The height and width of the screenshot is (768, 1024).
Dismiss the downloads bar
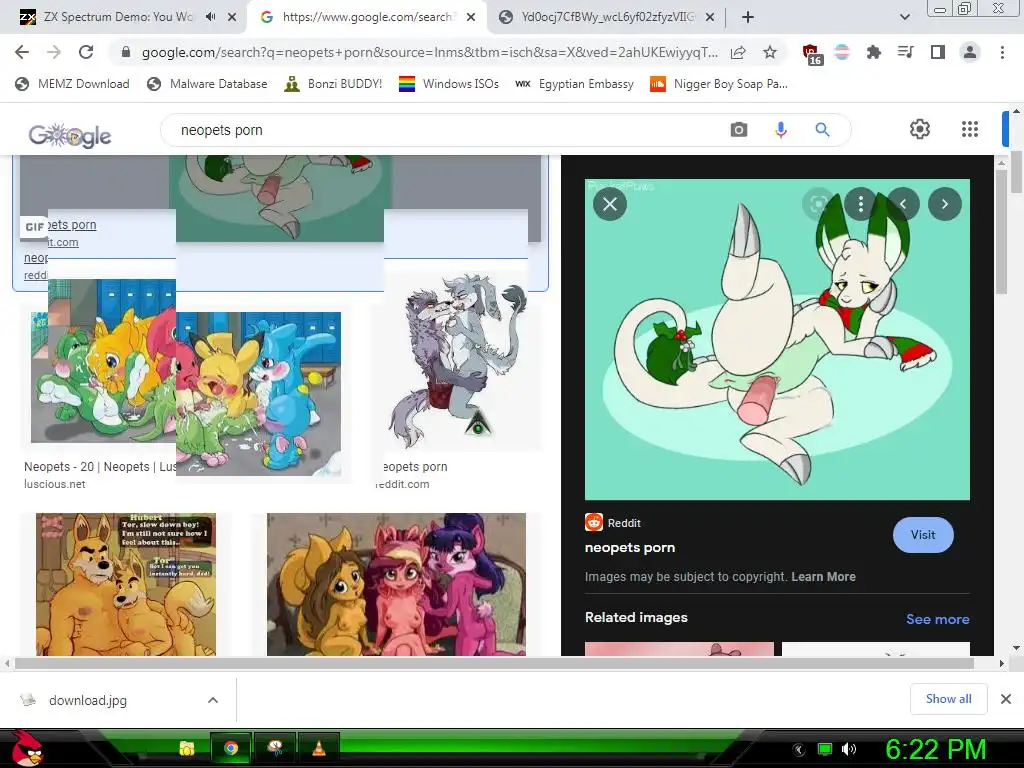coord(1006,699)
